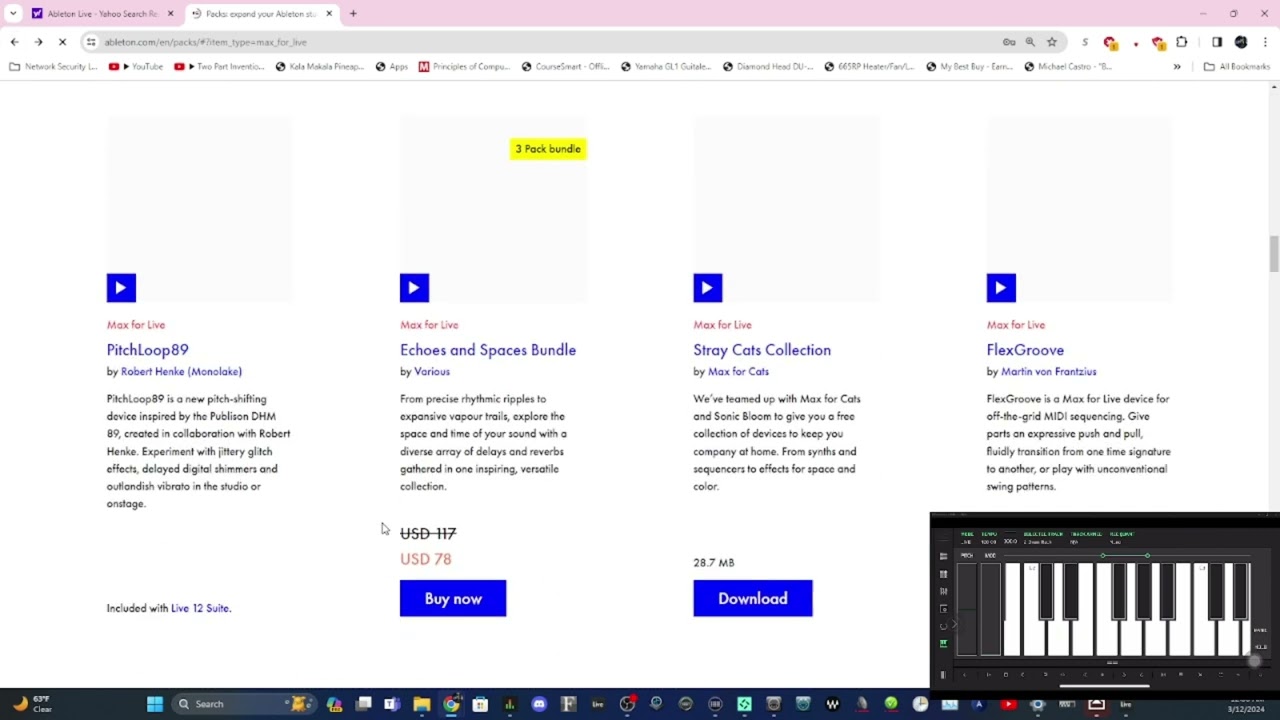
Task: Click Max for Live label above FlexGroove
Action: [1016, 325]
